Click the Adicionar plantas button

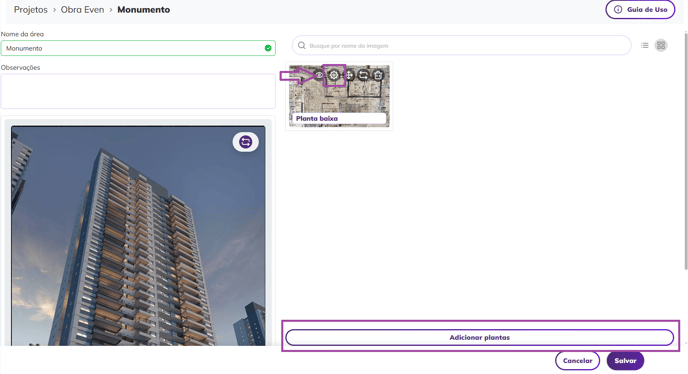[480, 337]
